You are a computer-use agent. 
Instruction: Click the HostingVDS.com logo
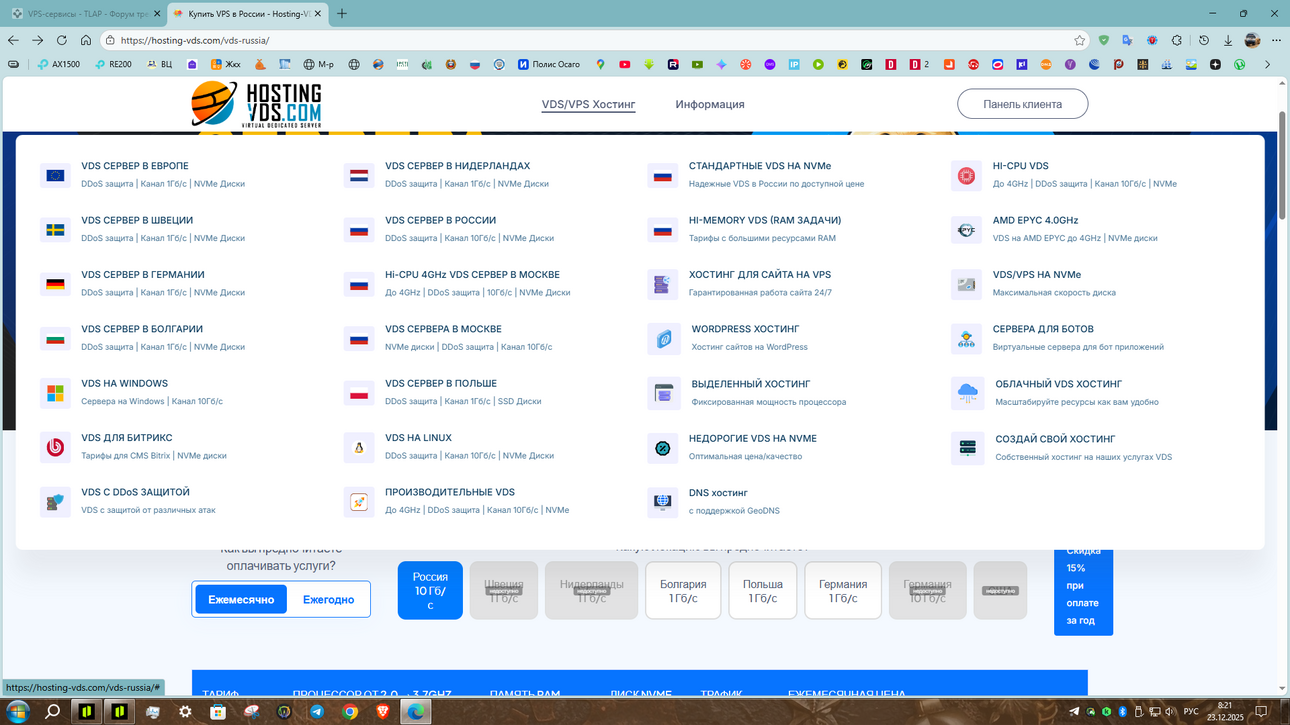click(257, 104)
